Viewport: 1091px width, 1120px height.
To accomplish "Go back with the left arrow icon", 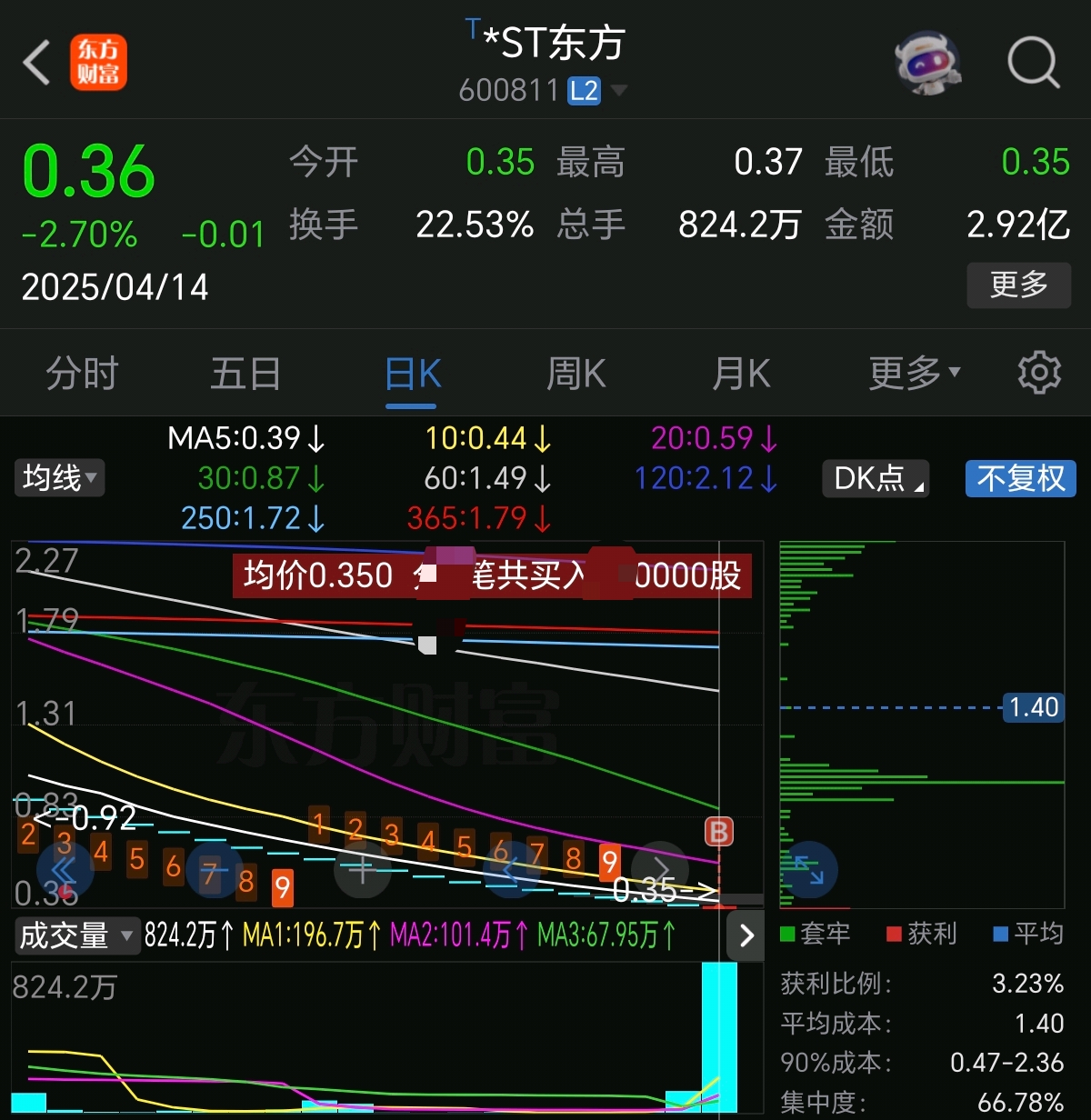I will 36,63.
